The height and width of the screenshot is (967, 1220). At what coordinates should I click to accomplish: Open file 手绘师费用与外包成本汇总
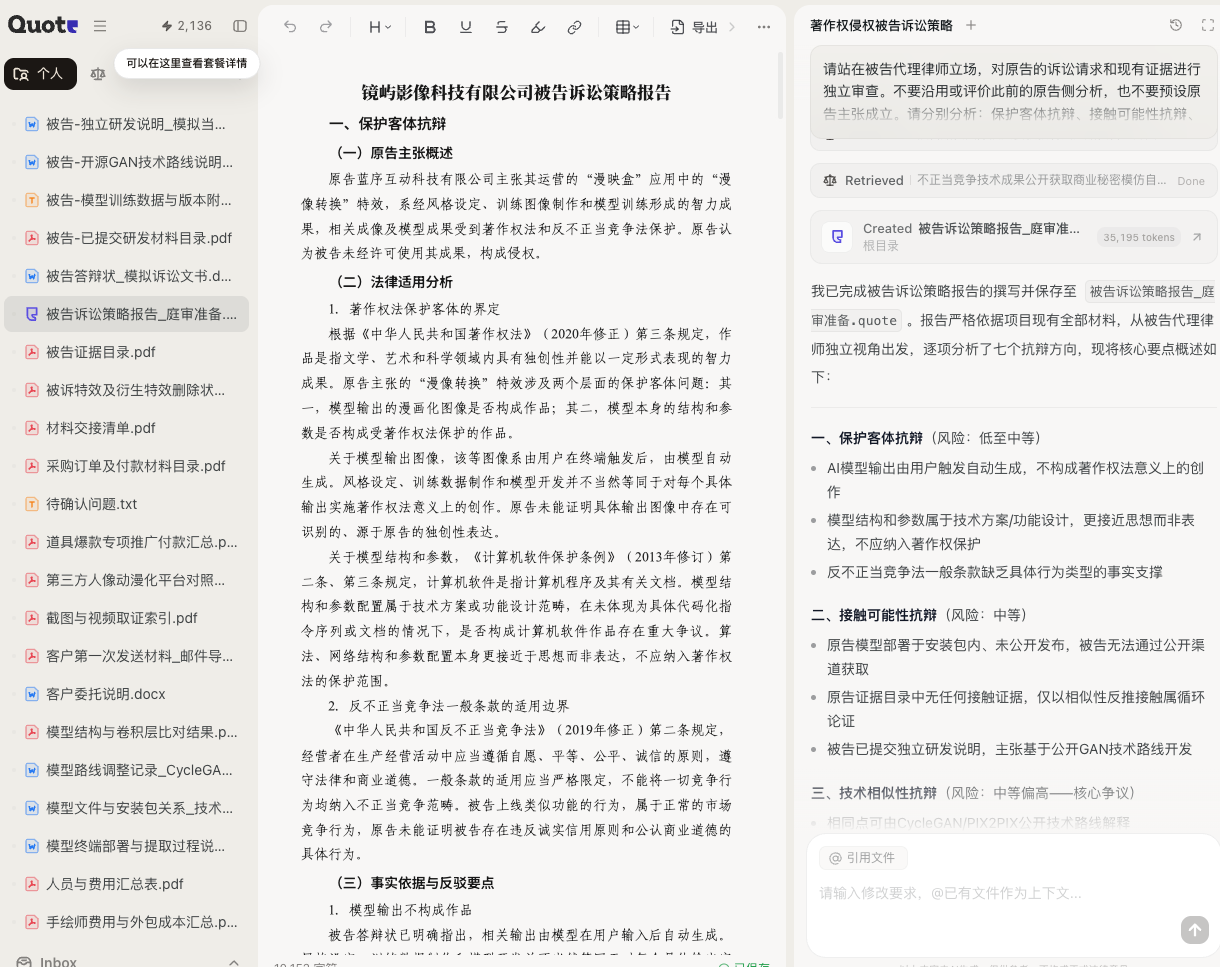(126, 922)
